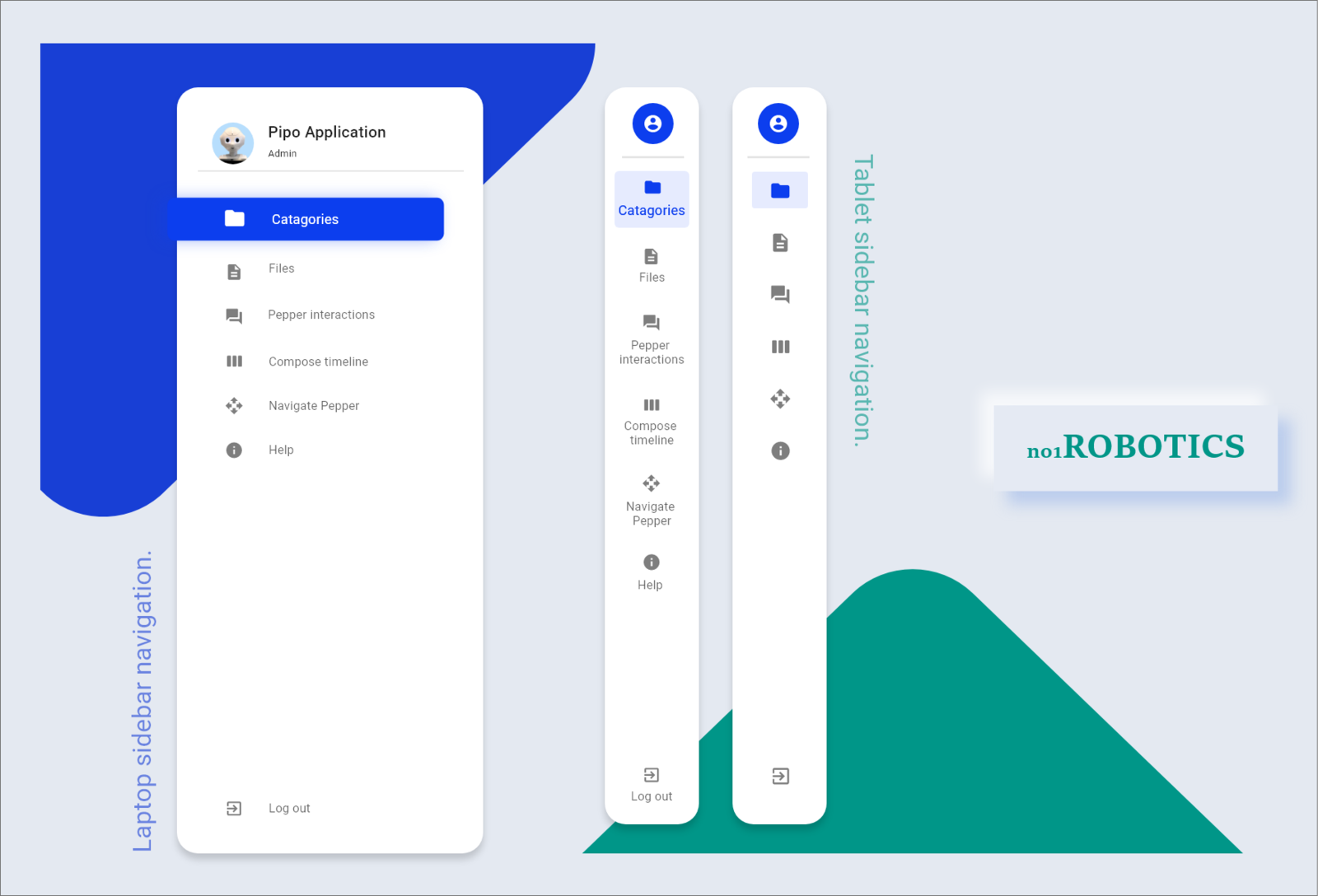The width and height of the screenshot is (1318, 896).
Task: Click the Pipo Application profile avatar
Action: 233,142
